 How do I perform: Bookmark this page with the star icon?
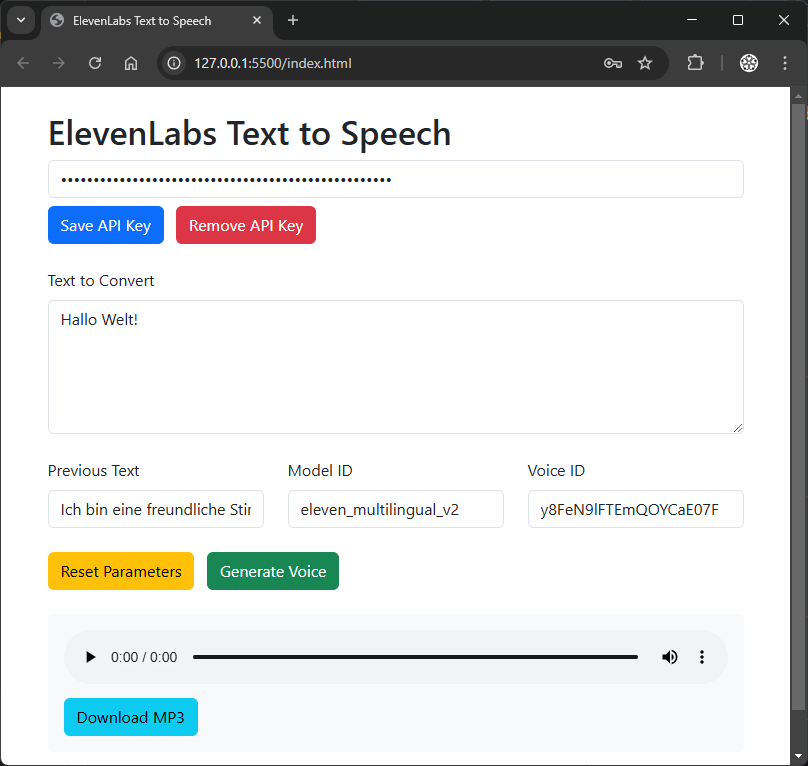(645, 63)
